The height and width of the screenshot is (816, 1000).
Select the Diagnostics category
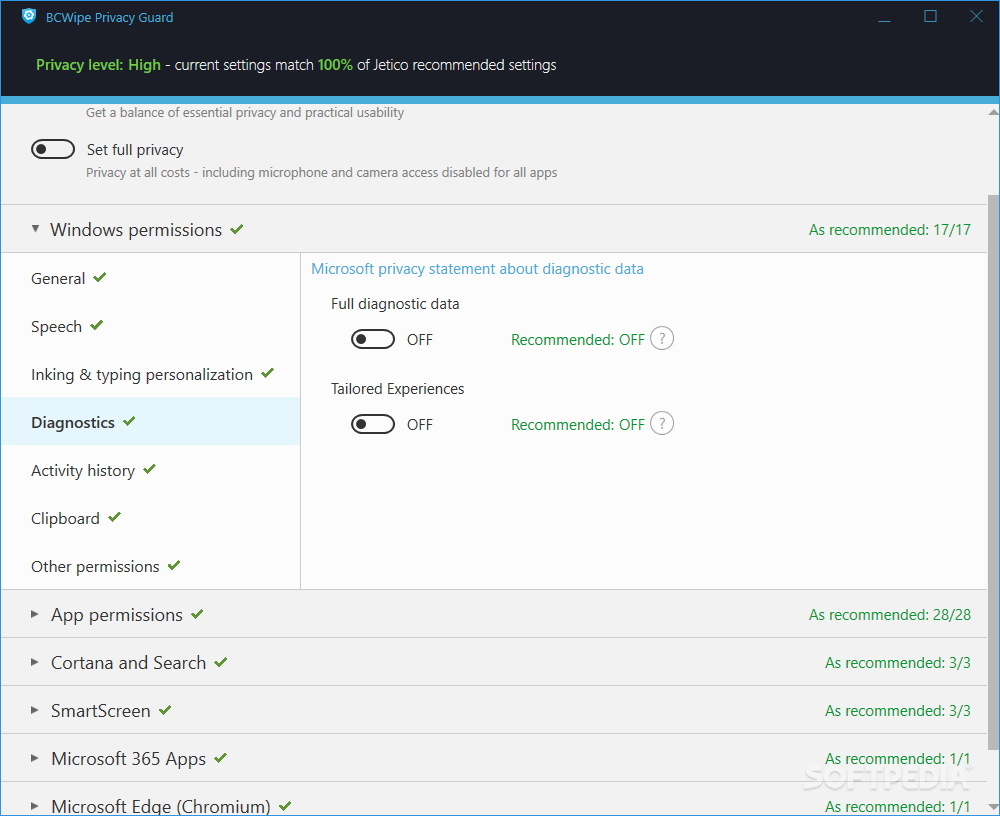(151, 422)
